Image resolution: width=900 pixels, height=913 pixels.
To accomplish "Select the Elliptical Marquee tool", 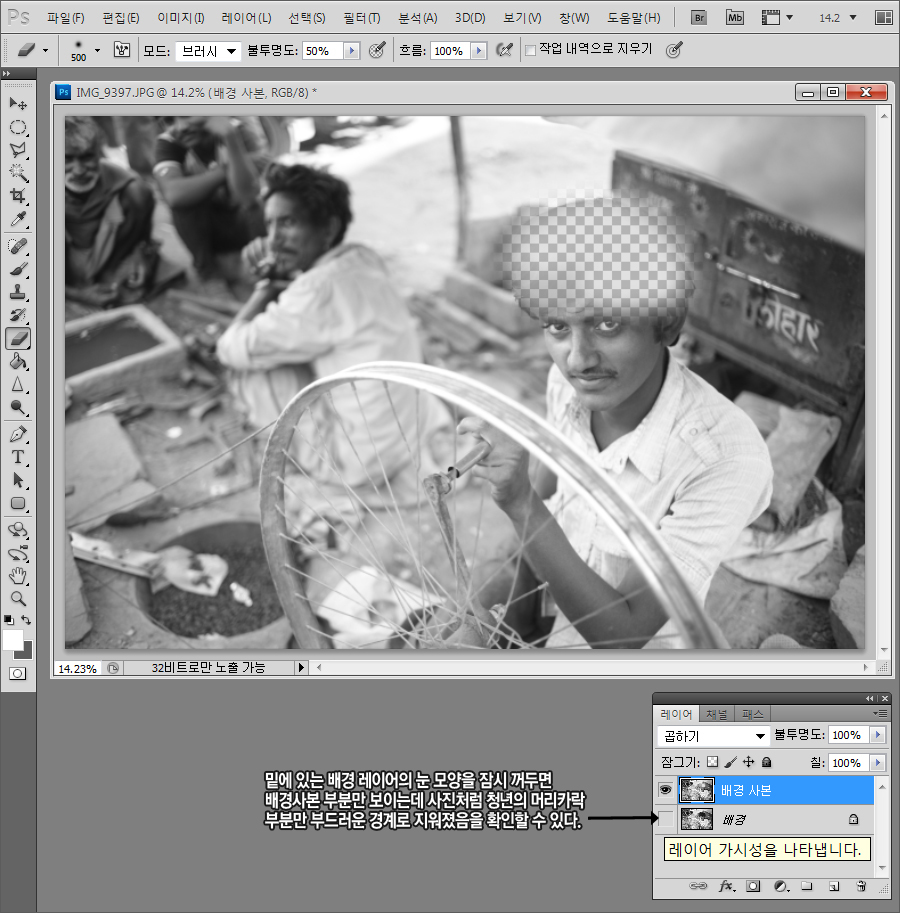I will (18, 127).
